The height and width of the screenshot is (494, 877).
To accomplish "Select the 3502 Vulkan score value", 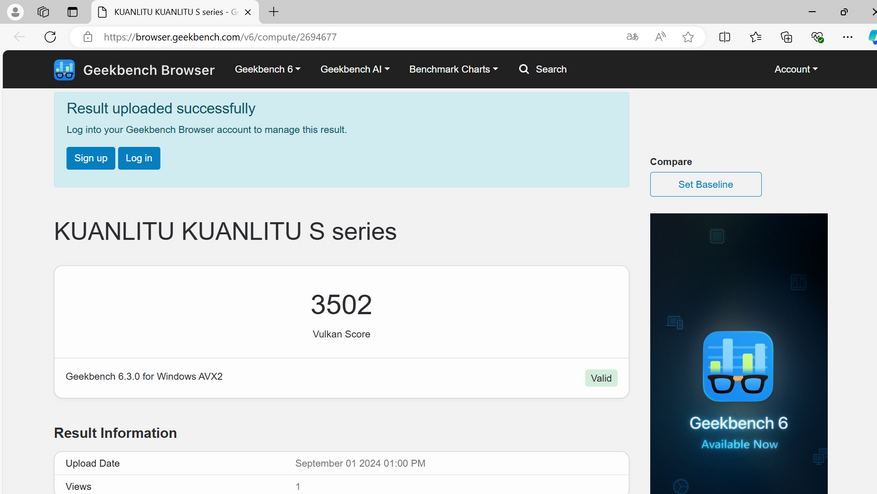I will click(341, 305).
